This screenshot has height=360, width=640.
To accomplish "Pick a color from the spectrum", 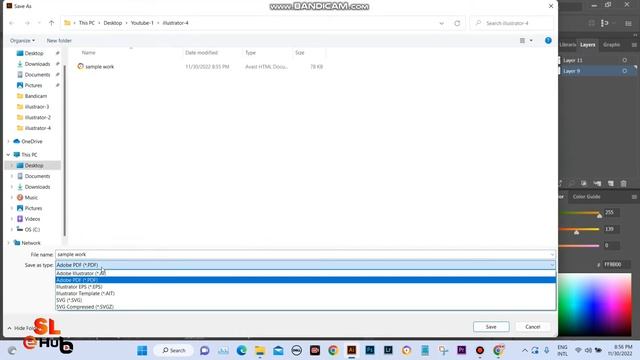I will pyautogui.click(x=594, y=304).
